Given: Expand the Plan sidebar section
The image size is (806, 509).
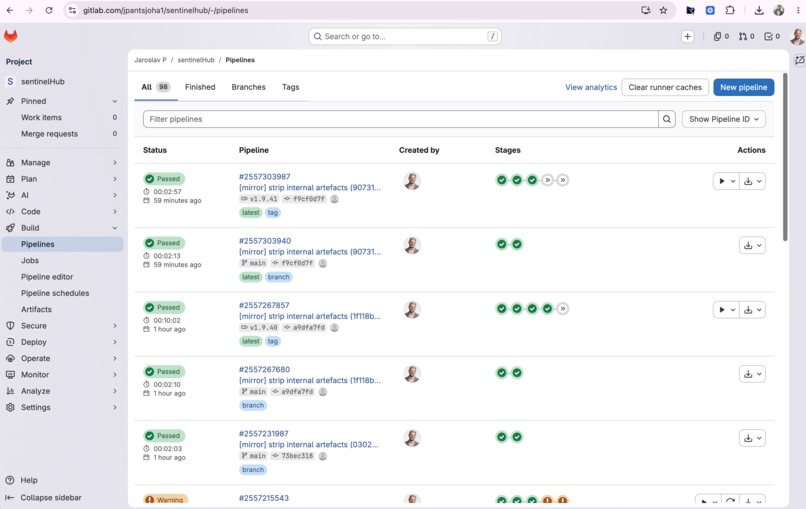Looking at the screenshot, I should click(x=62, y=179).
